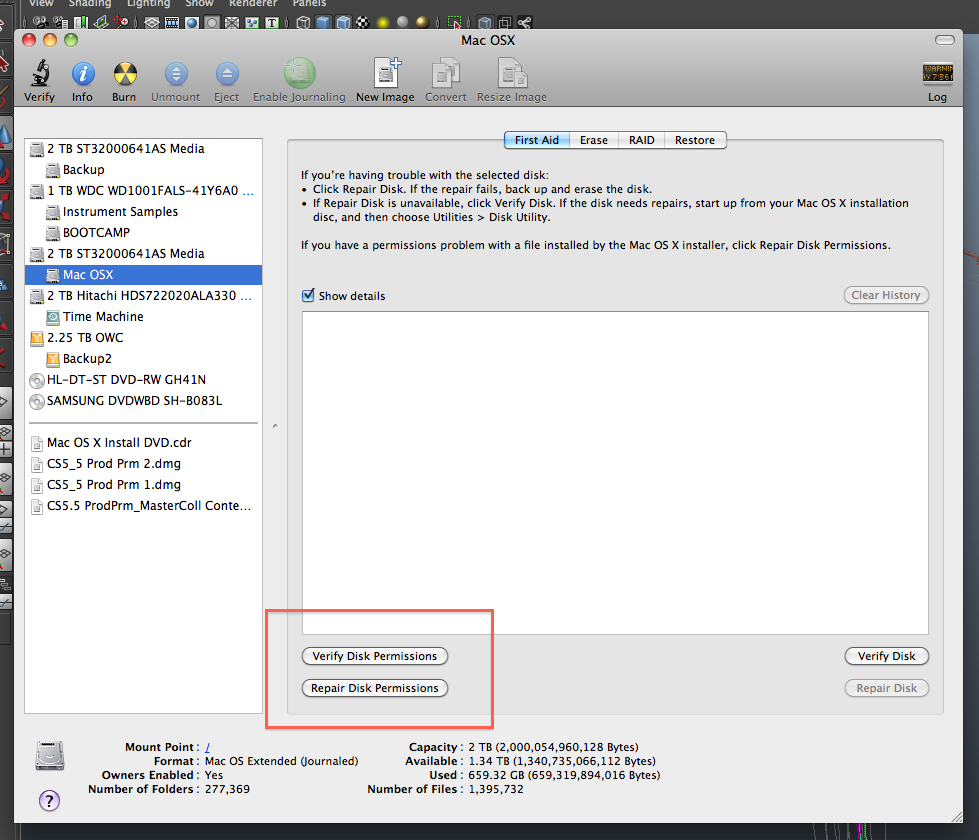Click Maya's isolate select icon with green dashed box
This screenshot has width=979, height=840.
455,22
